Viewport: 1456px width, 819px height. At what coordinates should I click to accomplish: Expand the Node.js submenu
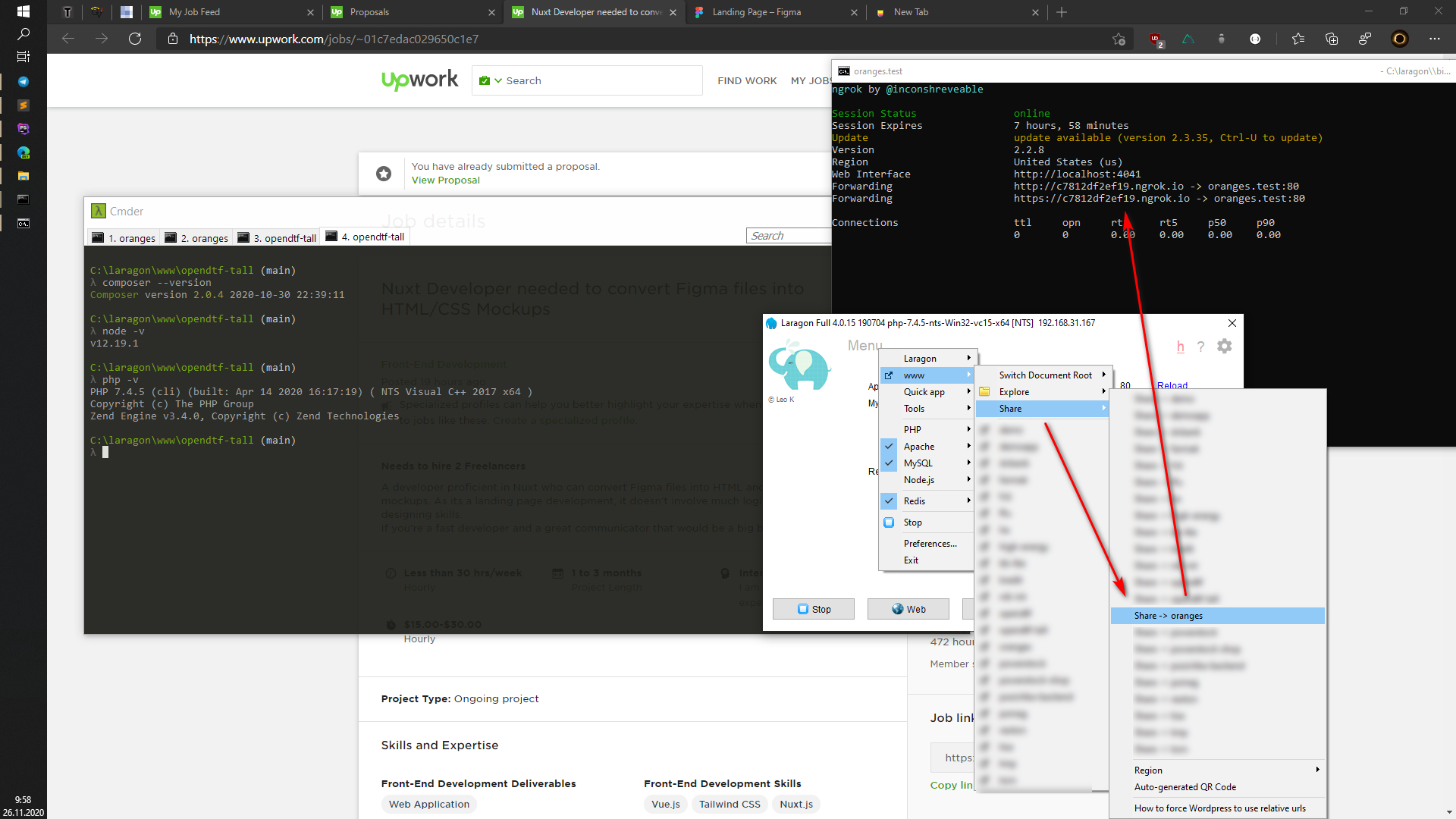pyautogui.click(x=927, y=480)
